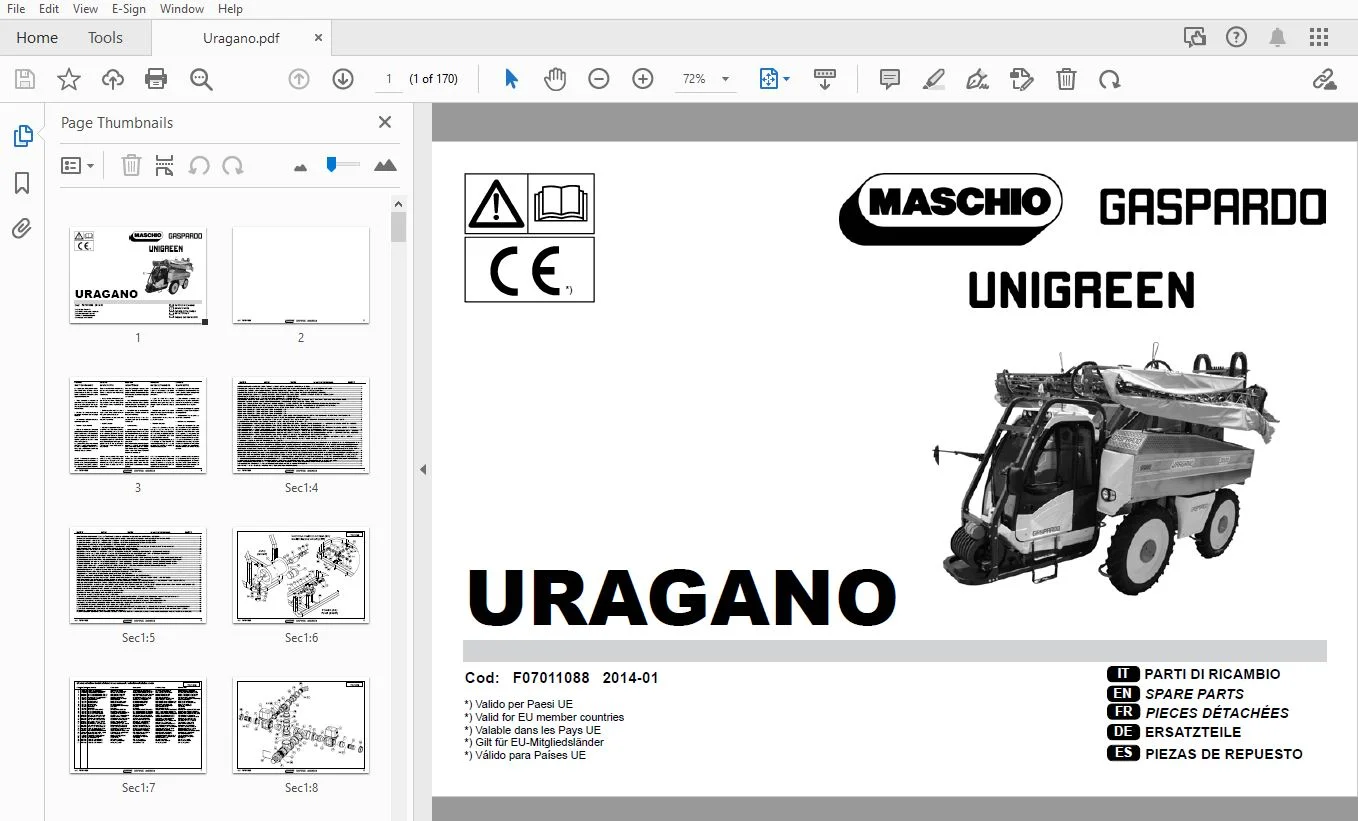Screen dimensions: 1358x821
Task: Click the page number input field
Action: (388, 79)
